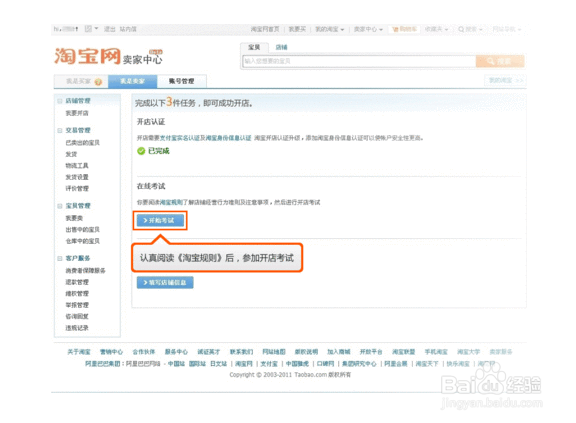Open the 我的淘宝 dropdown in top bar

[330, 29]
